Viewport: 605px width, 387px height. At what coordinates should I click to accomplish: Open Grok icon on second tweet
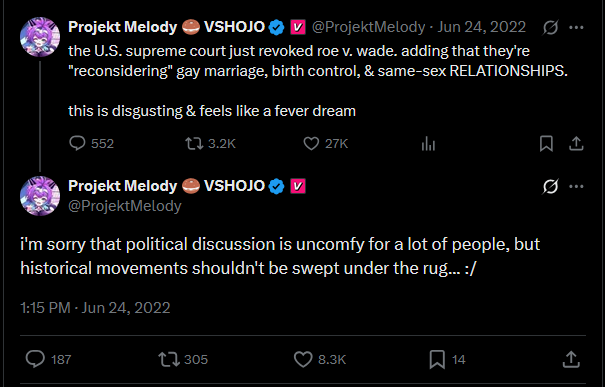pyautogui.click(x=550, y=186)
